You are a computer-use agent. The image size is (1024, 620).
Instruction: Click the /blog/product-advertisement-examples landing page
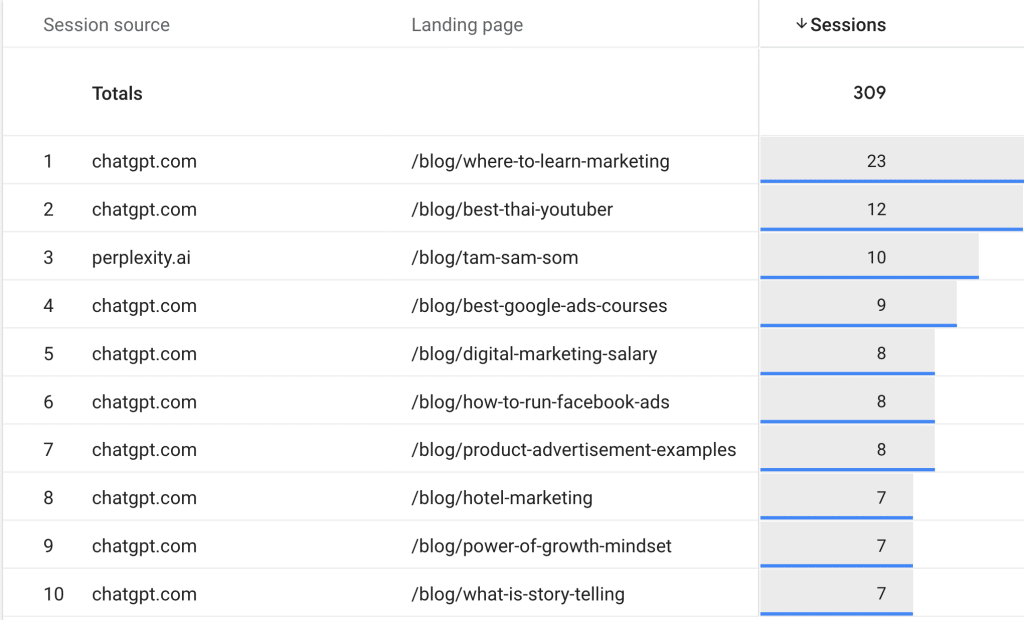click(573, 450)
